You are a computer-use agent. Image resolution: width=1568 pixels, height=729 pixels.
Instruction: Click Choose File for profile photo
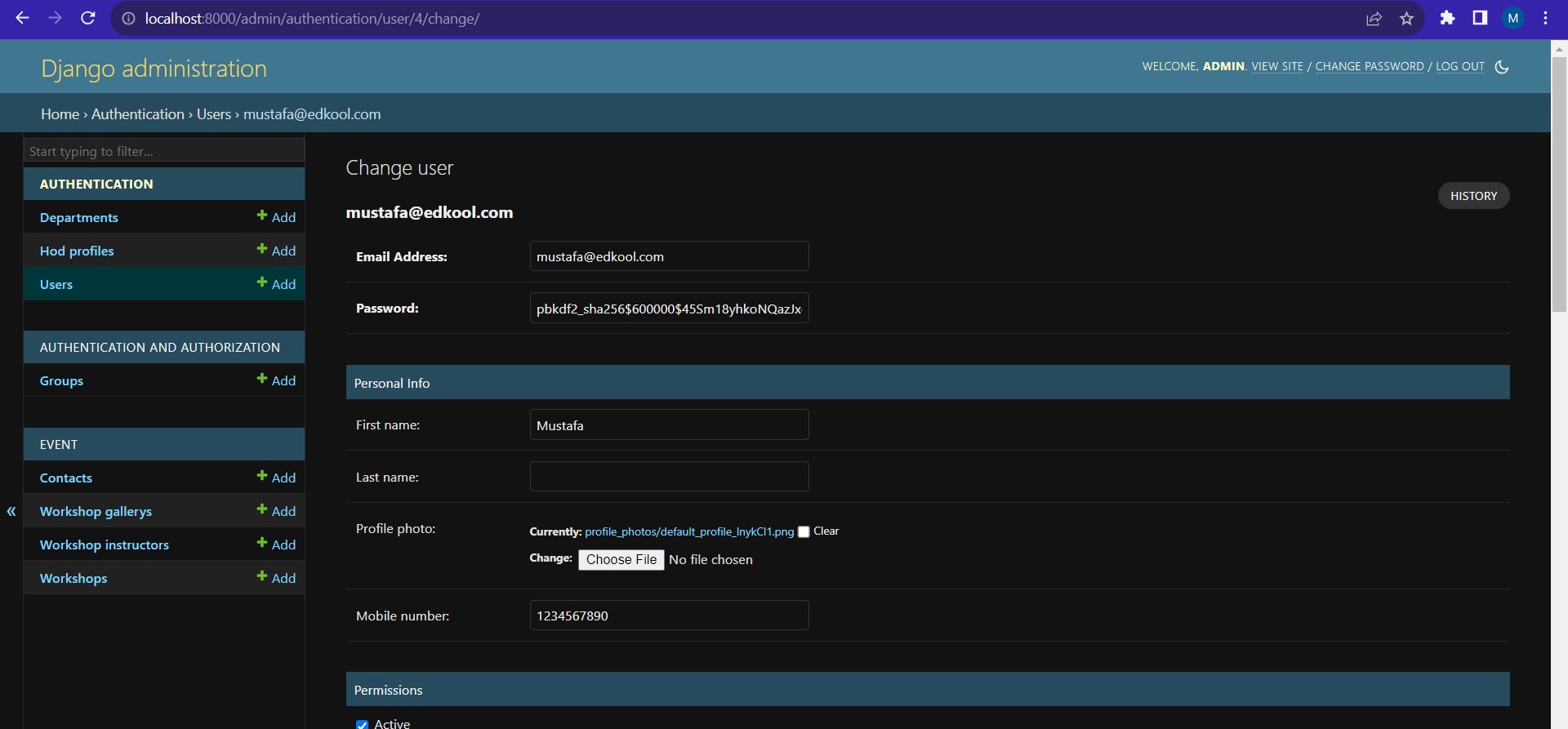(621, 559)
